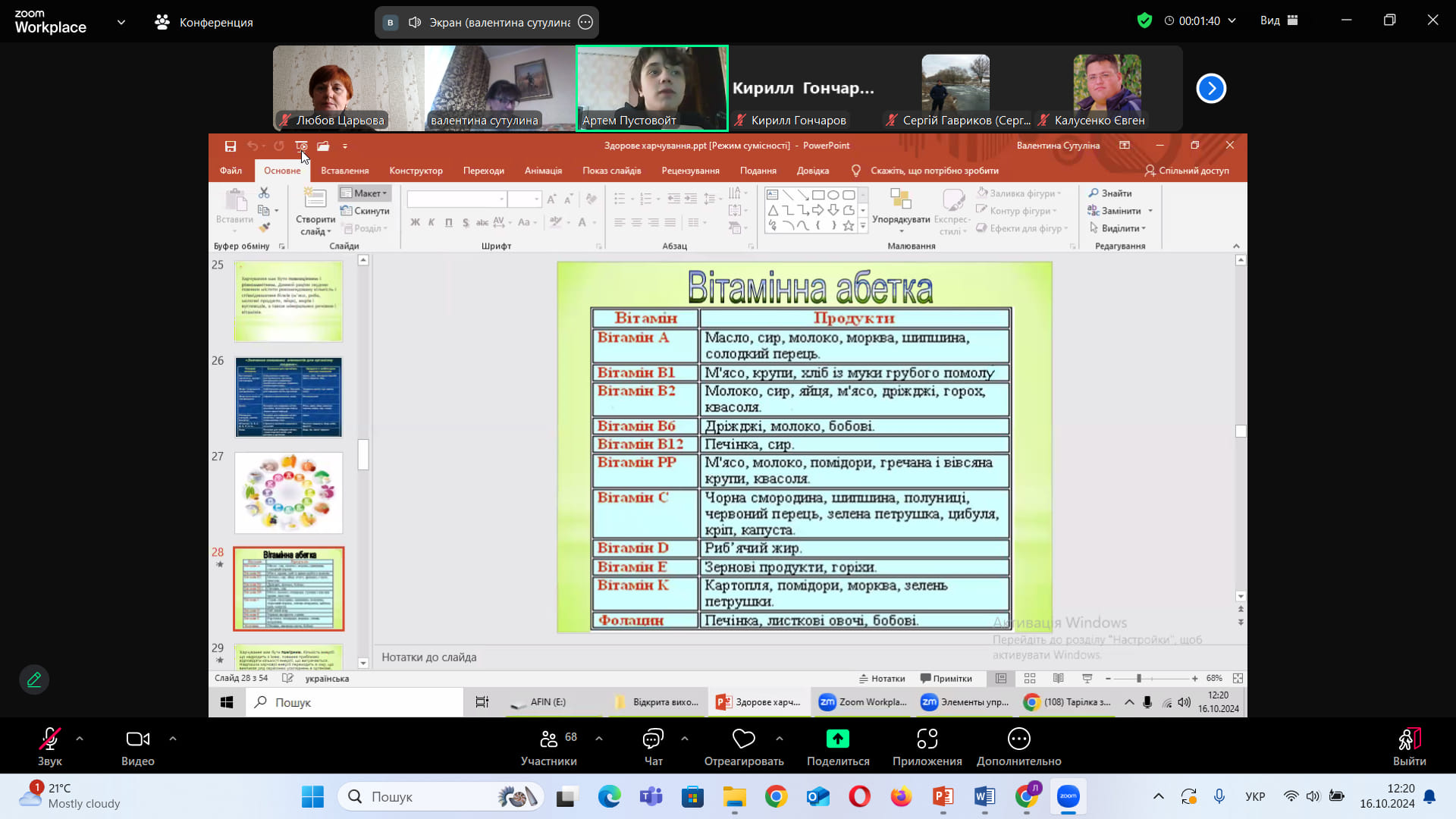Click the Share screen green icon

coord(837,739)
